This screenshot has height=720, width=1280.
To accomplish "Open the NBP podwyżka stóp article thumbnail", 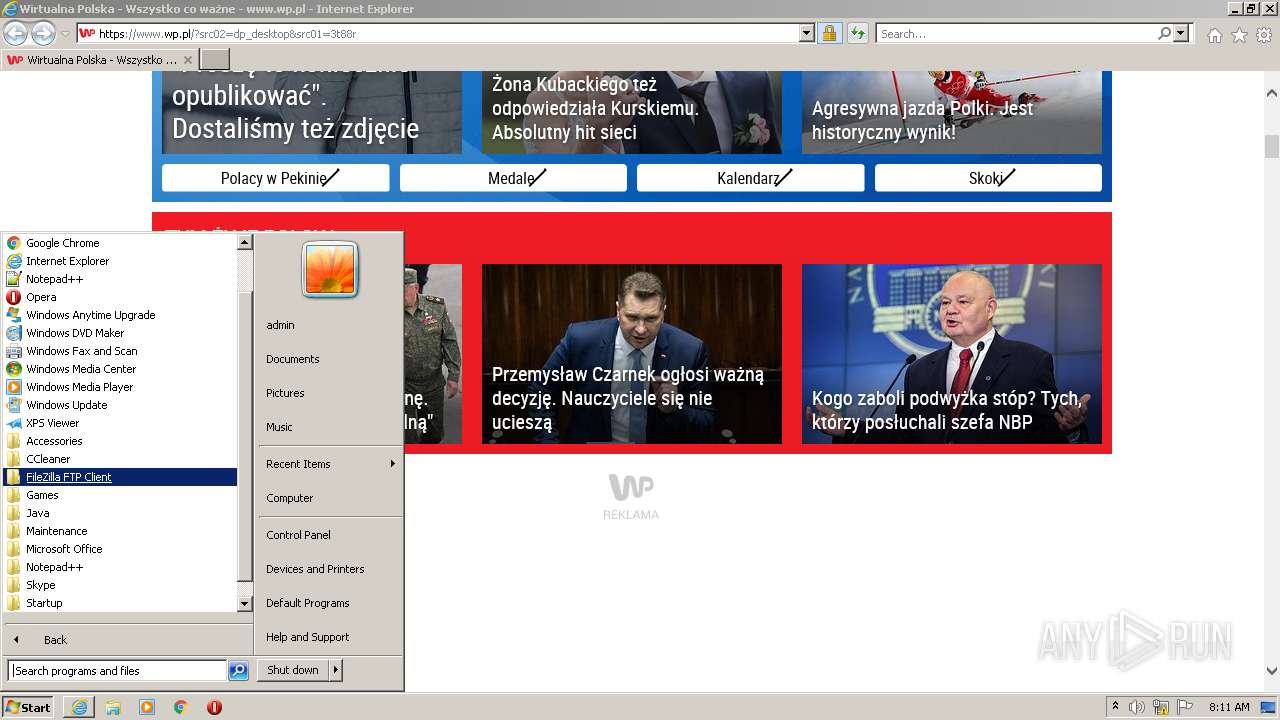I will tap(952, 354).
